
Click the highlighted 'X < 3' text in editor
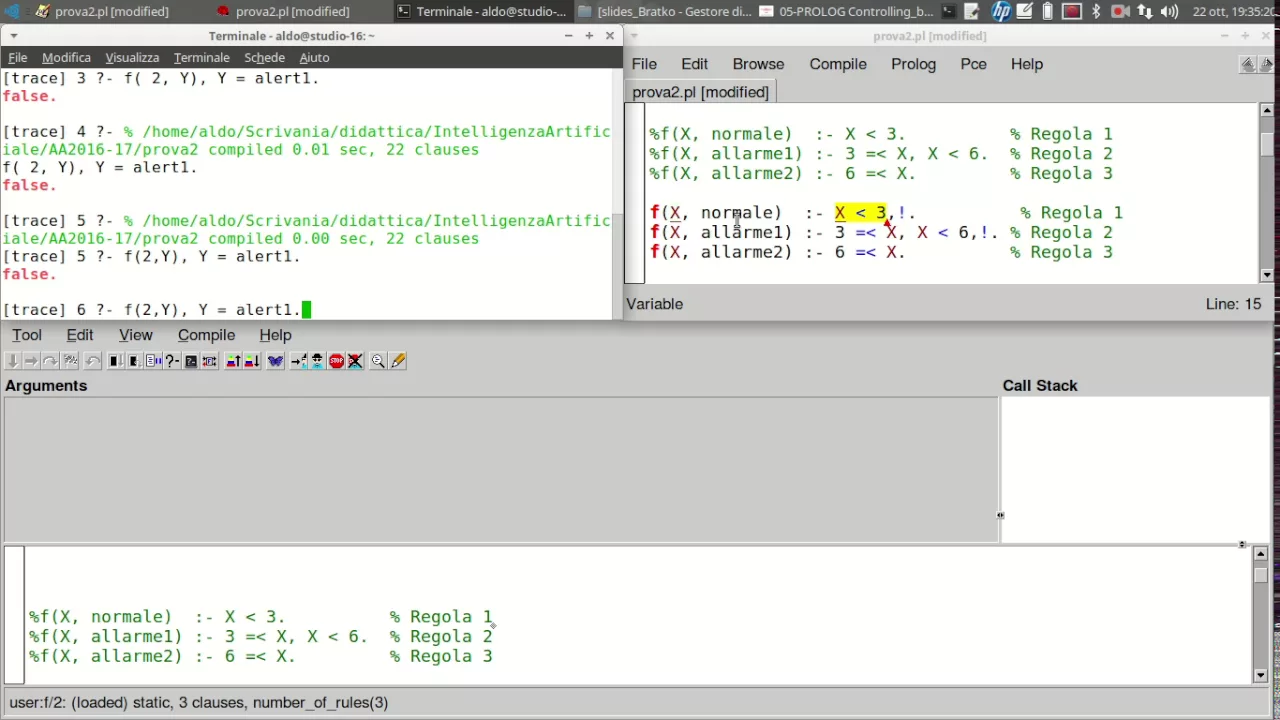pyautogui.click(x=861, y=213)
